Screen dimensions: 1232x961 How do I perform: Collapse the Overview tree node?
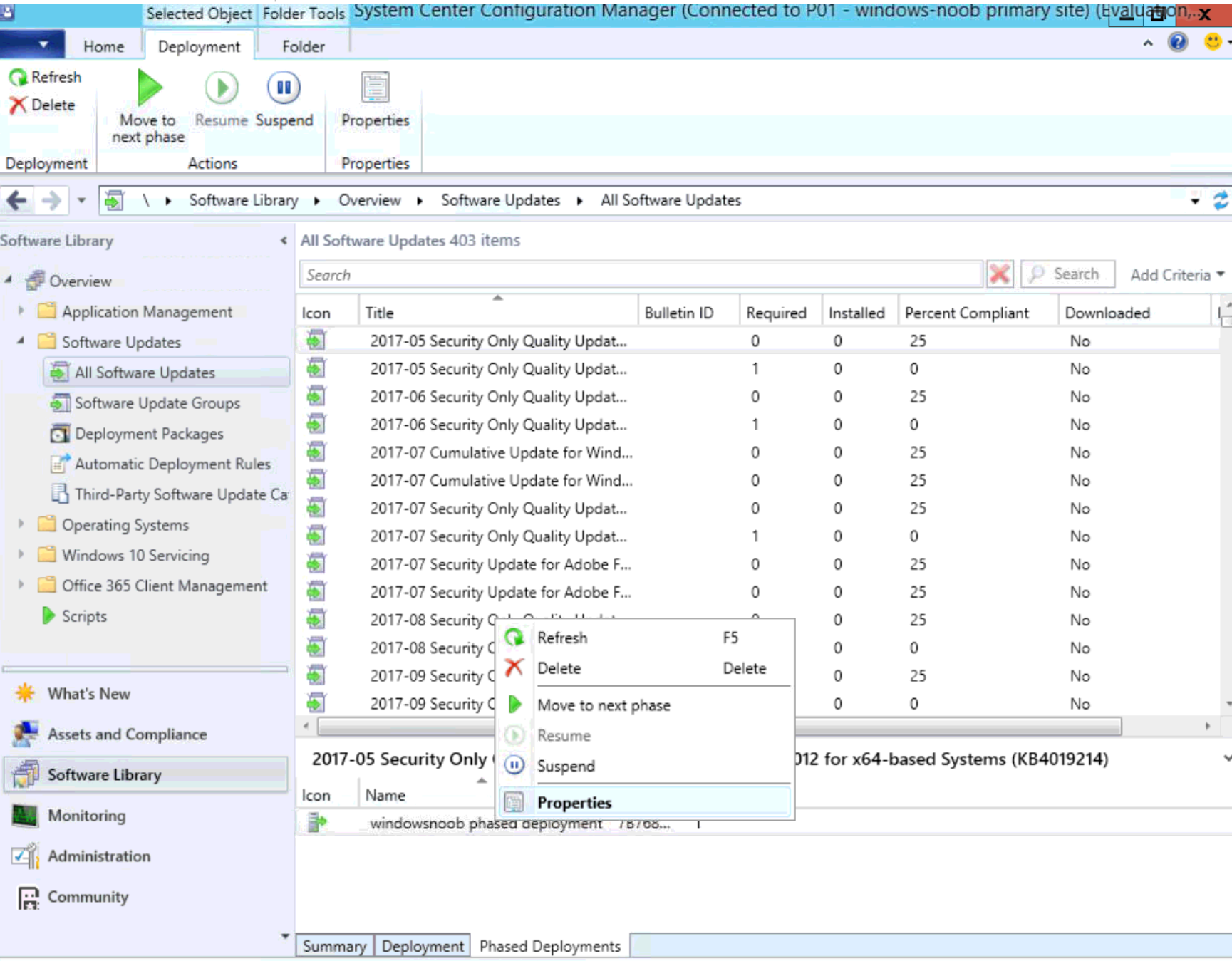tap(9, 280)
